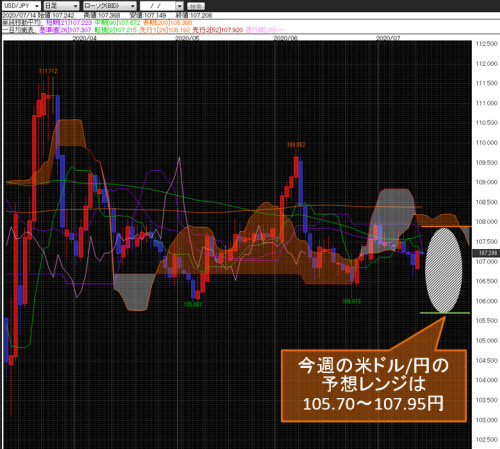The width and height of the screenshot is (500, 449).
Task: Click the 安値 low price 107.149
Action: click(148, 15)
